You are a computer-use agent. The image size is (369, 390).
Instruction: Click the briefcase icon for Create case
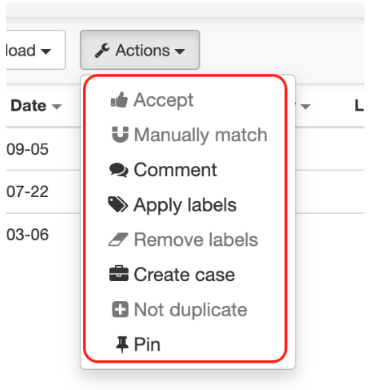(x=119, y=274)
